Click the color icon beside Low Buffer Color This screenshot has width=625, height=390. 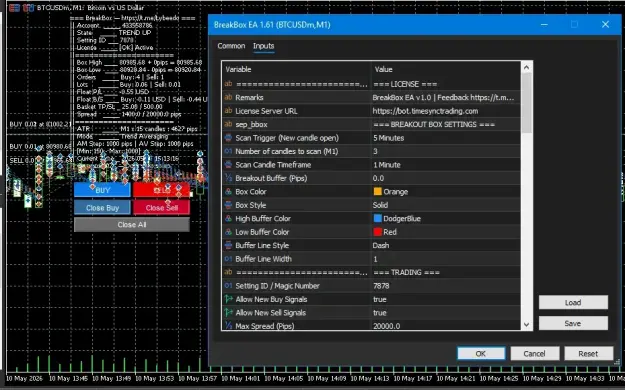click(228, 232)
